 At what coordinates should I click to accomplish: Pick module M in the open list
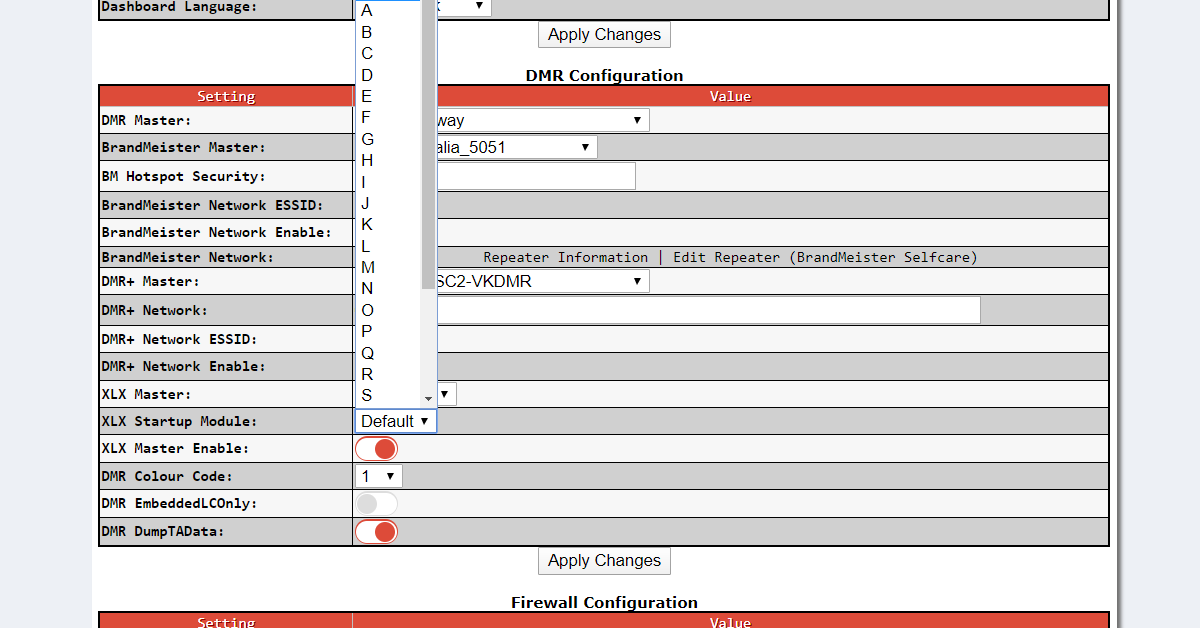[388, 267]
